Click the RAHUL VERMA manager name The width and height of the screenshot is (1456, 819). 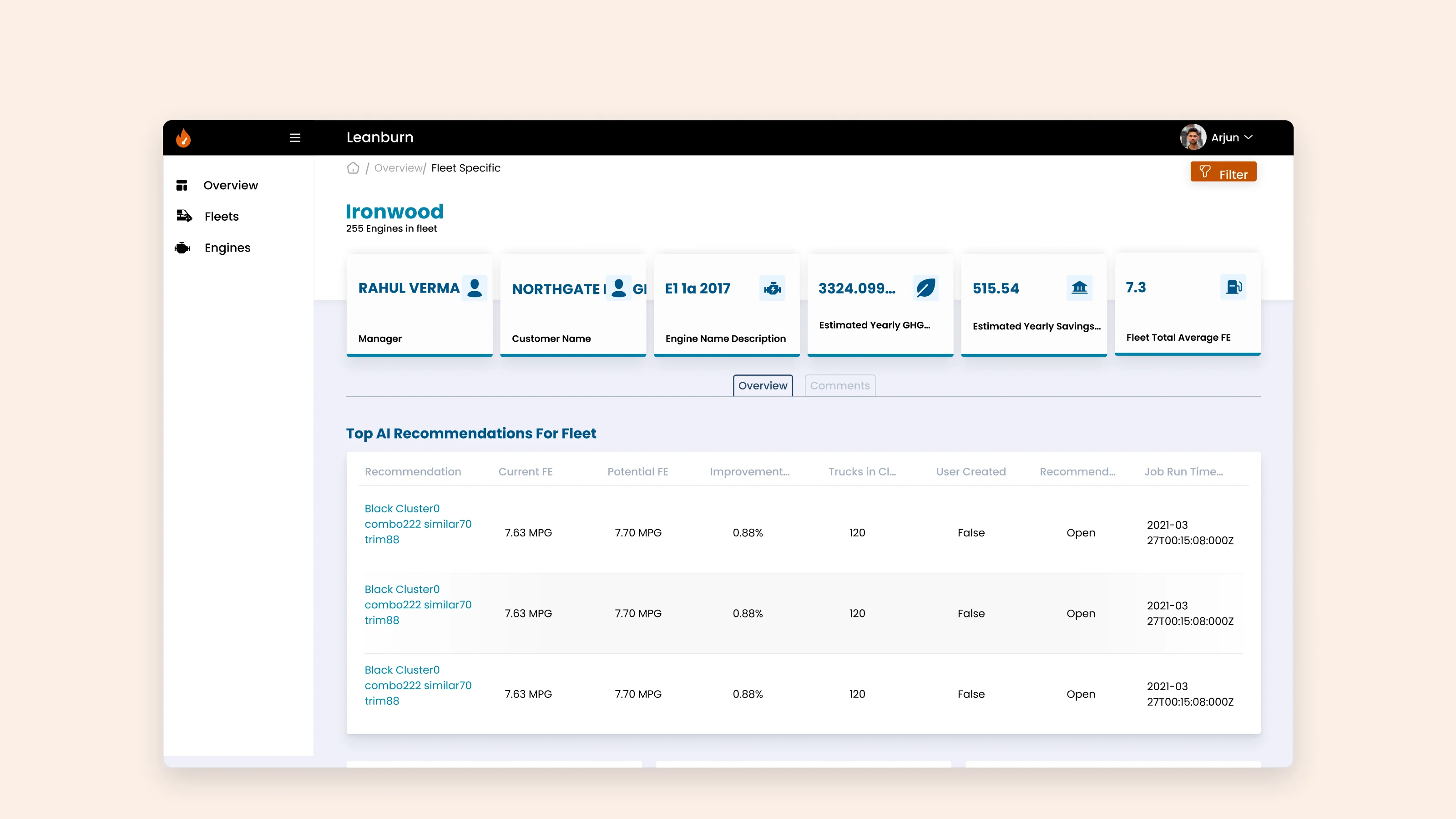[409, 288]
